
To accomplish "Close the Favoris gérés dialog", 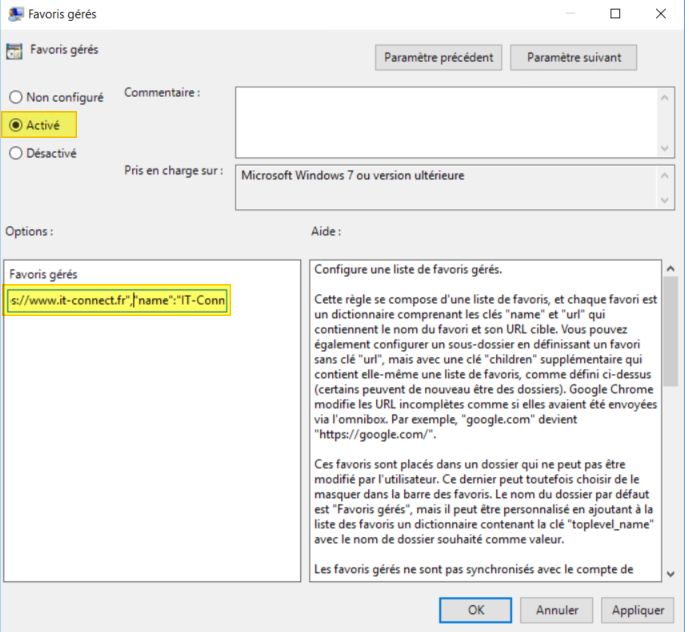I will click(x=660, y=14).
